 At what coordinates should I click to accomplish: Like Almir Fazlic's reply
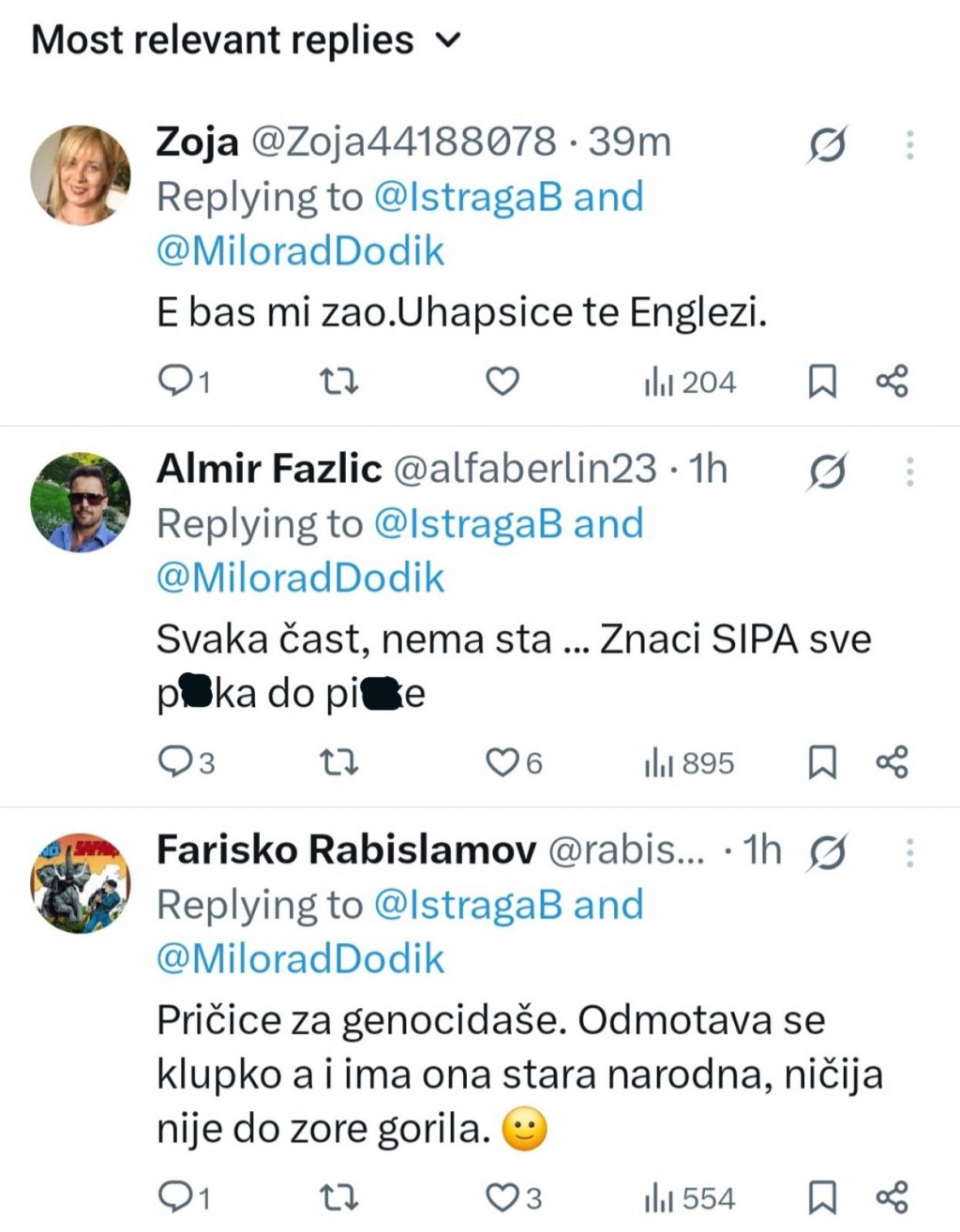[x=502, y=763]
